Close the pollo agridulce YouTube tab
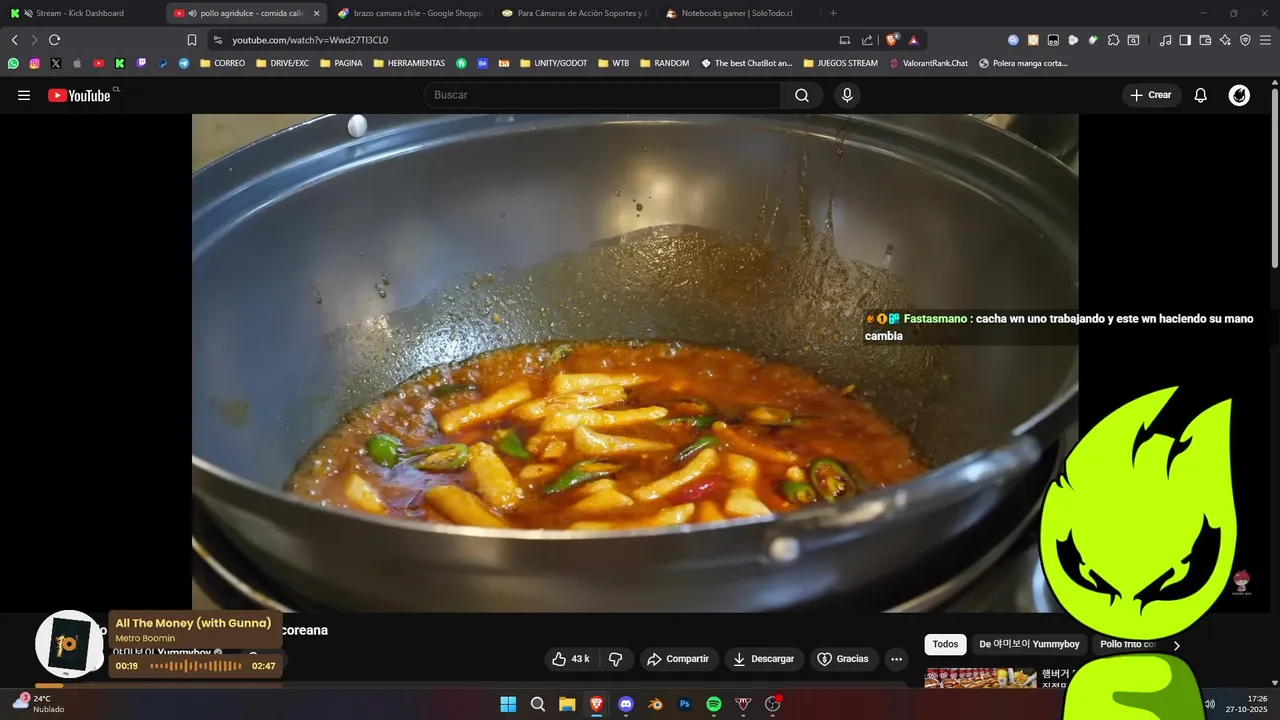Image resolution: width=1280 pixels, height=720 pixels. coord(317,13)
